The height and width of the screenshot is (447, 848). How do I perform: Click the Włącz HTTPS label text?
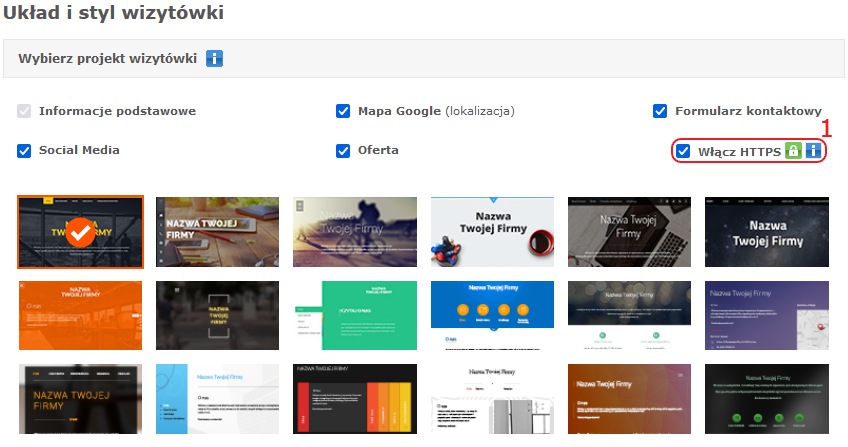pyautogui.click(x=739, y=152)
